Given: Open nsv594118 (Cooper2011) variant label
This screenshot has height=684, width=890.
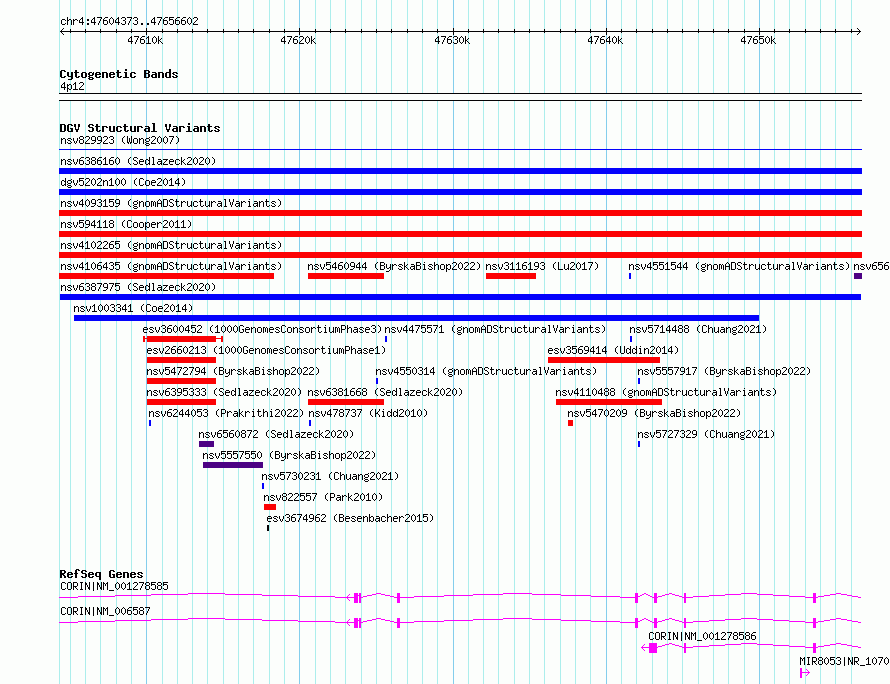Looking at the screenshot, I should pyautogui.click(x=126, y=224).
